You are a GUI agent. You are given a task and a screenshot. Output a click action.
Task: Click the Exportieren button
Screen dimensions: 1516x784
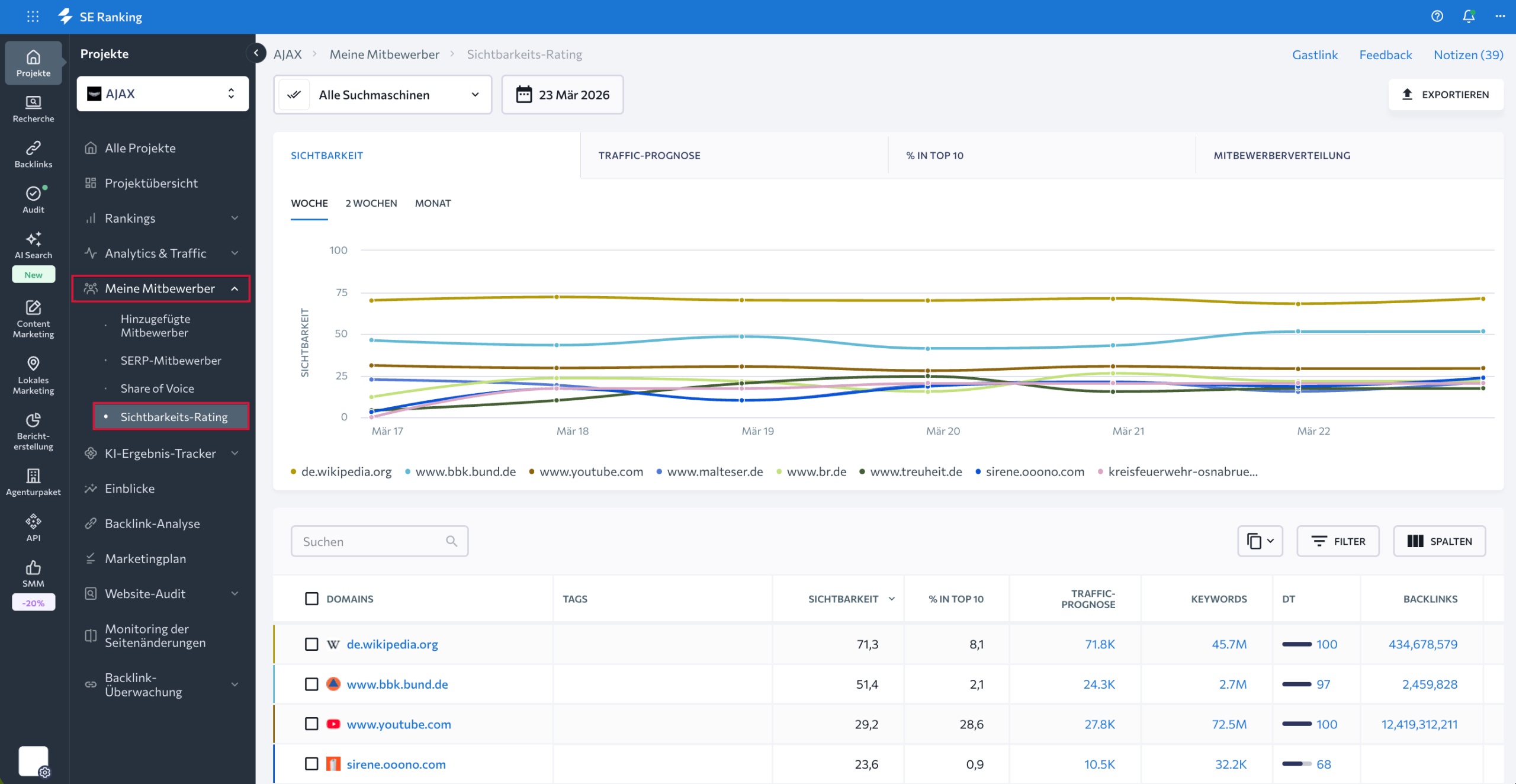tap(1446, 95)
